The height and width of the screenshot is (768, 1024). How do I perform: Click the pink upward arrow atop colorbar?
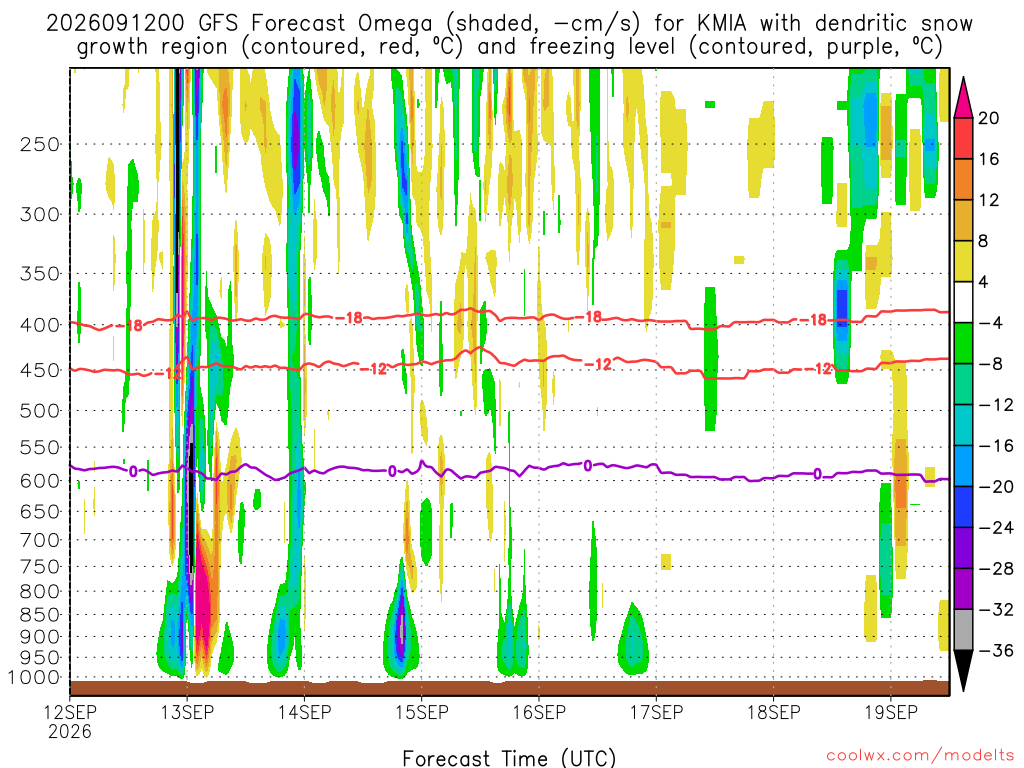963,97
